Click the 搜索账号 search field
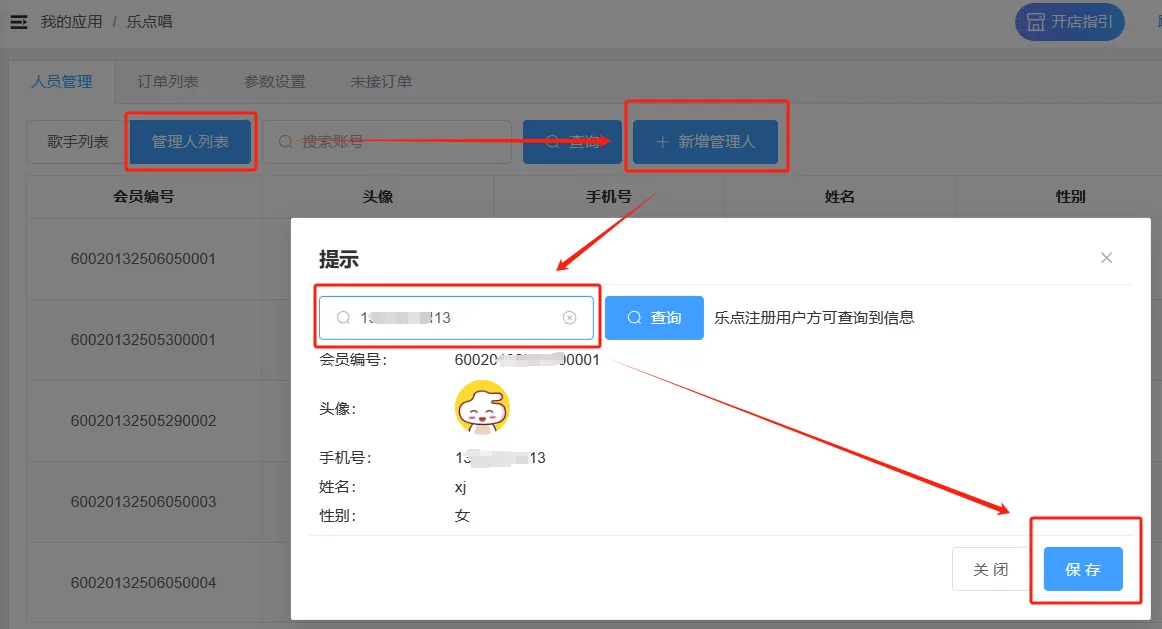The height and width of the screenshot is (629, 1162). [x=390, y=142]
